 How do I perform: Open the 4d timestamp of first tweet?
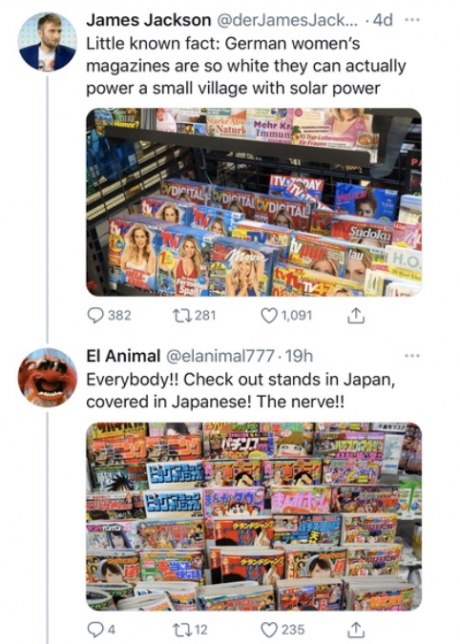(x=382, y=20)
